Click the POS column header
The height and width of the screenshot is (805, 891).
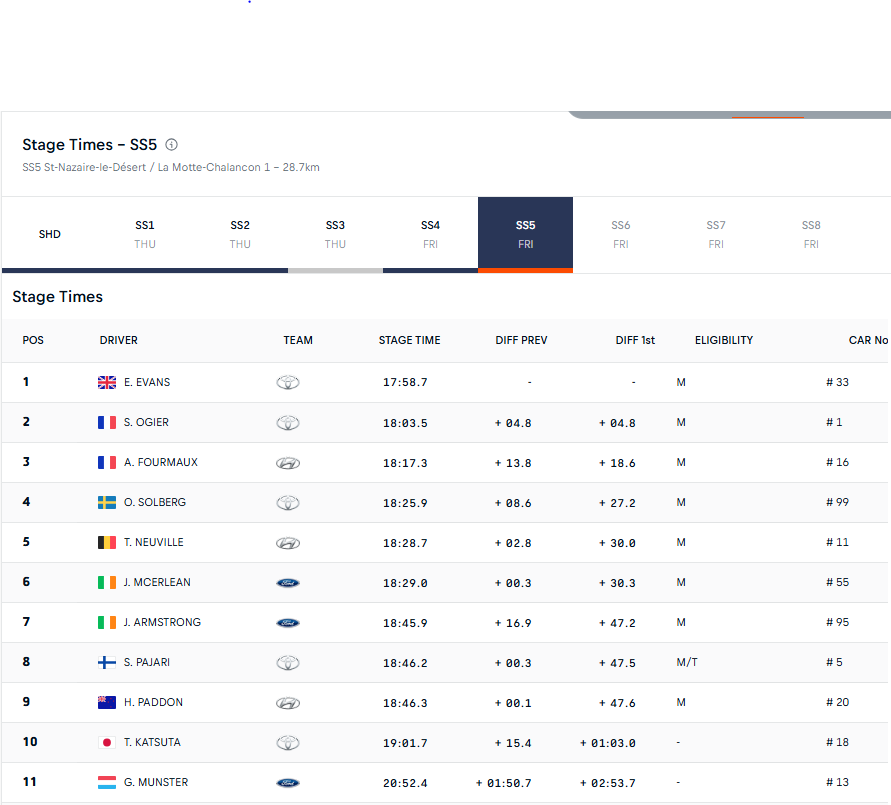[x=33, y=340]
